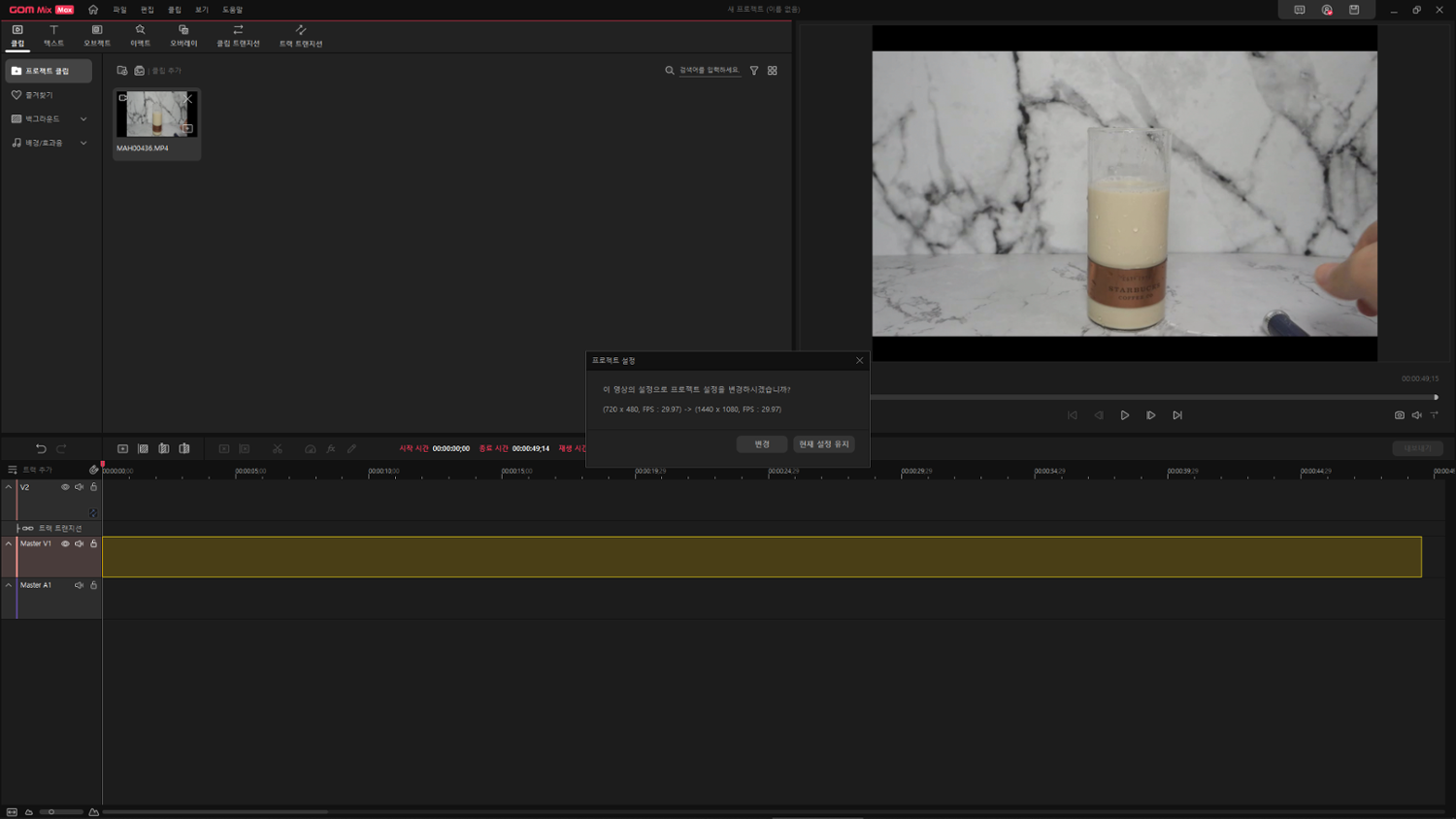Screen dimensions: 1456x819
Task: Click the 내보내기 export button
Action: click(x=1417, y=448)
